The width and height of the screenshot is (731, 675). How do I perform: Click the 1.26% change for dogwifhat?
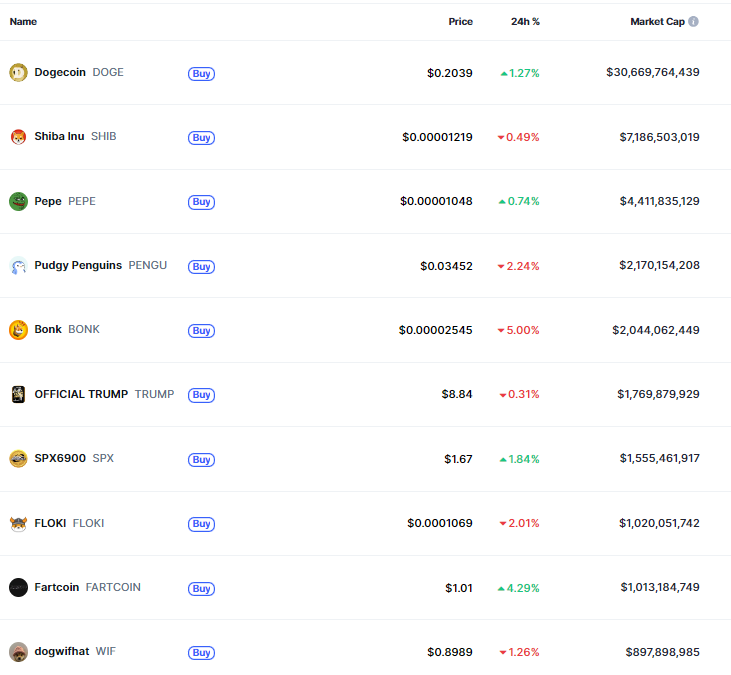[x=519, y=652]
